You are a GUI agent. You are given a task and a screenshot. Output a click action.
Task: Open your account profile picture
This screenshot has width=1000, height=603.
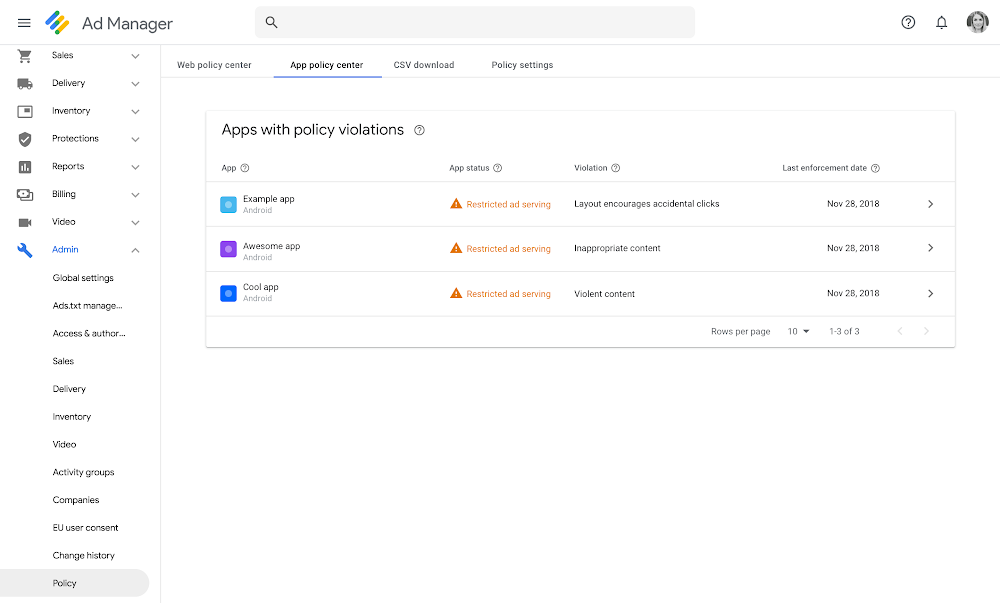click(977, 22)
